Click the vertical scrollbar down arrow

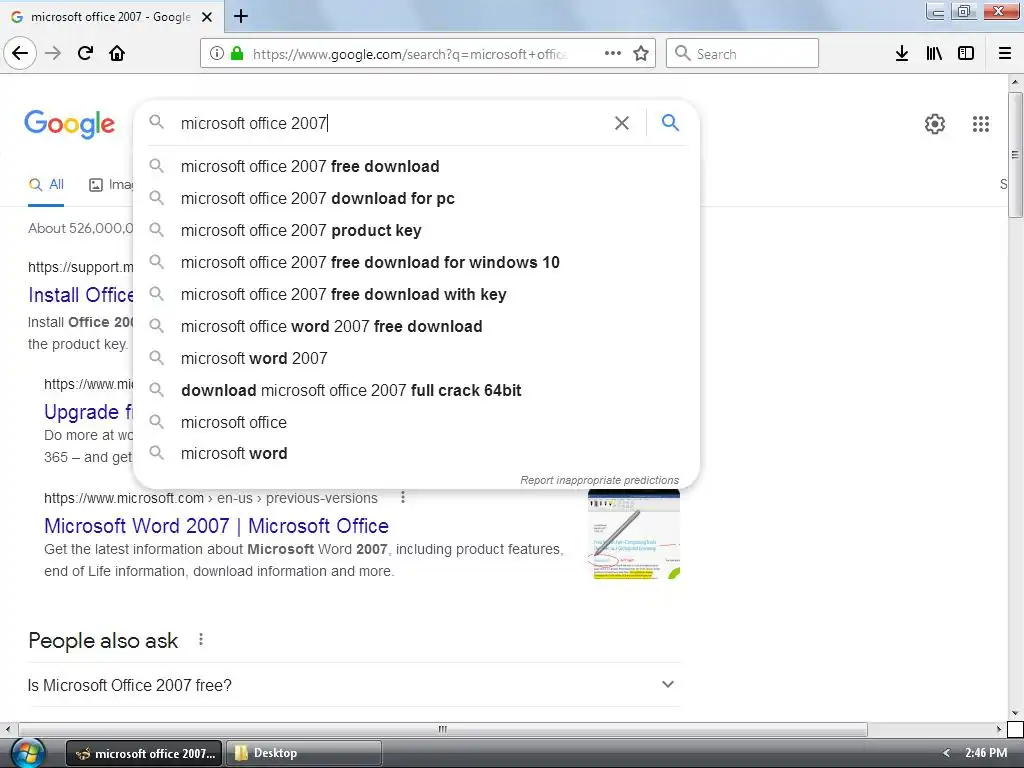[x=1015, y=713]
